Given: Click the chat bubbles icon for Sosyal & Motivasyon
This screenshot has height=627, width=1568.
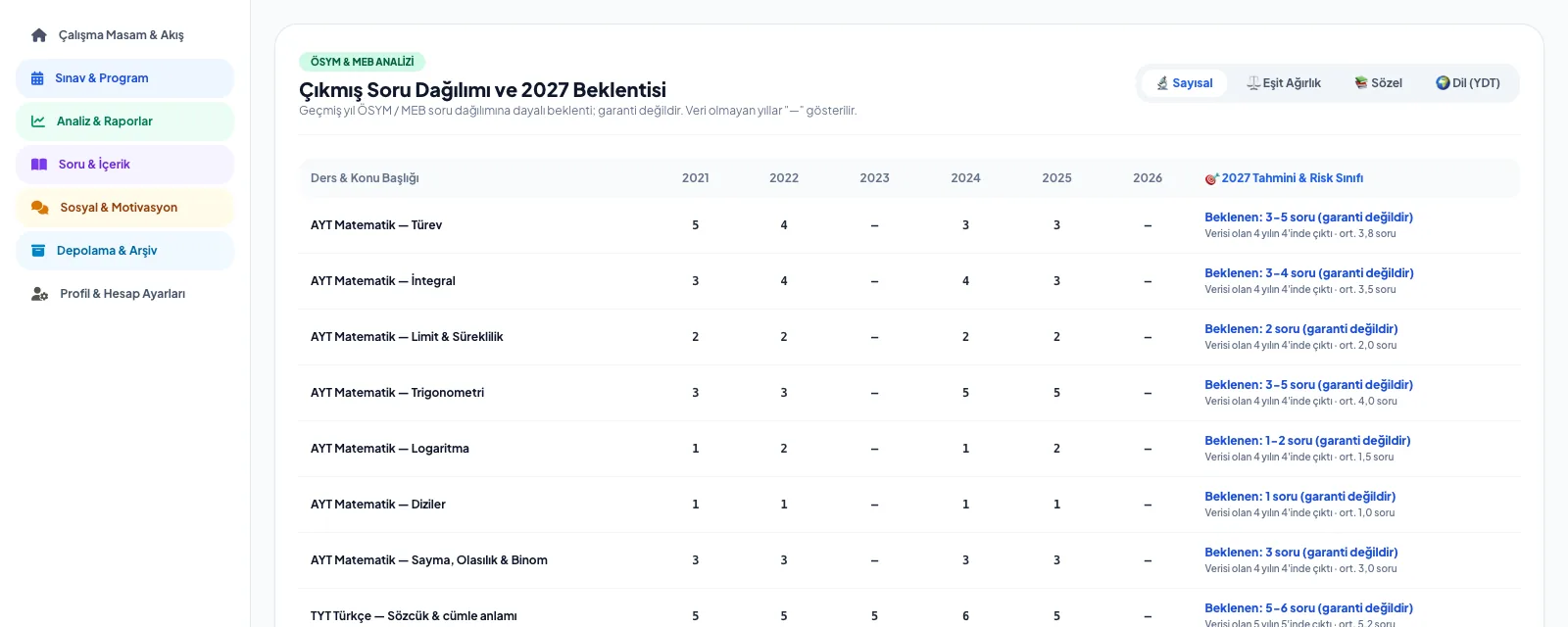Looking at the screenshot, I should coord(40,208).
